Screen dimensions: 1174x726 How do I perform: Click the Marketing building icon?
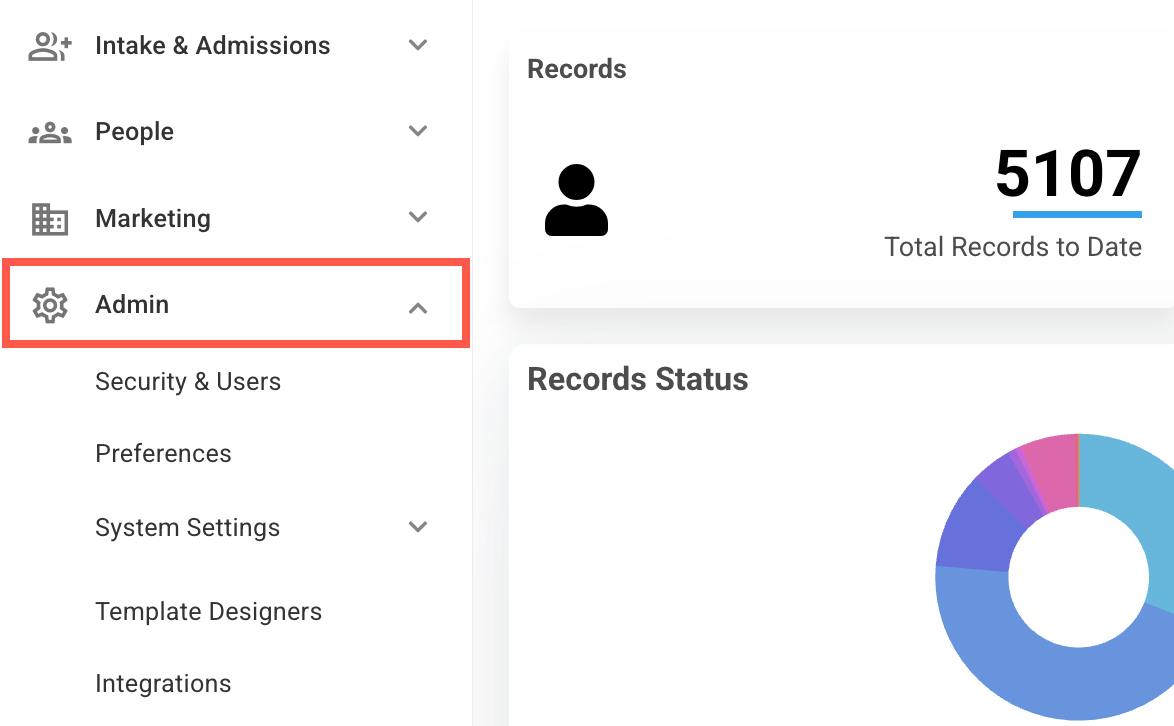[x=49, y=219]
